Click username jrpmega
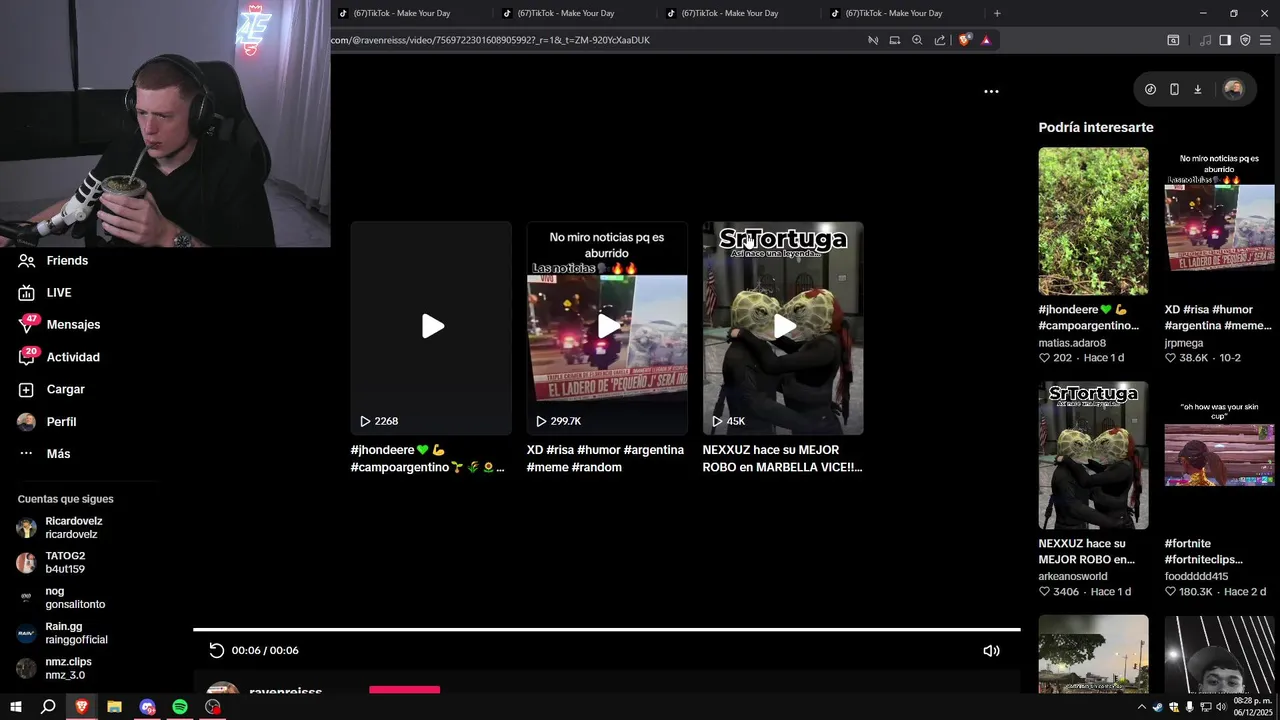 point(1184,343)
